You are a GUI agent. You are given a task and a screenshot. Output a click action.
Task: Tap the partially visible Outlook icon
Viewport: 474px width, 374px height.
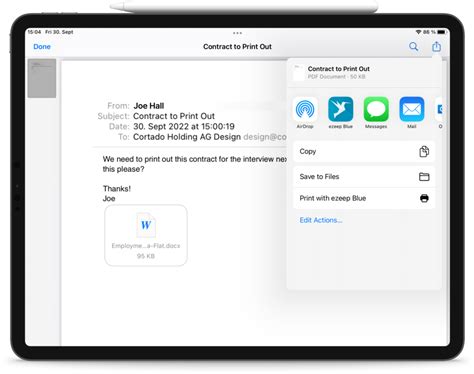439,109
